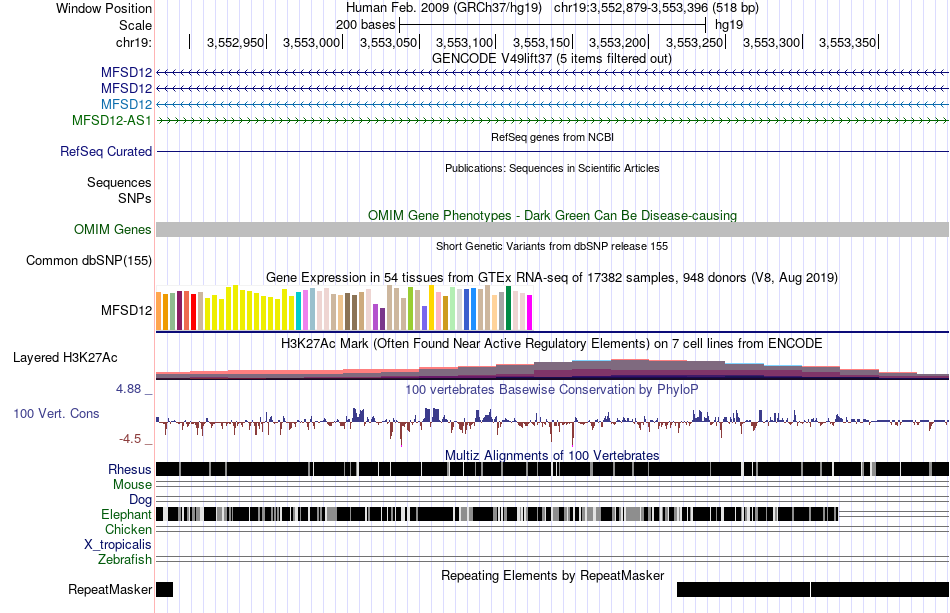Click the RepeatMasker track label
The image size is (950, 613).
tap(110, 590)
